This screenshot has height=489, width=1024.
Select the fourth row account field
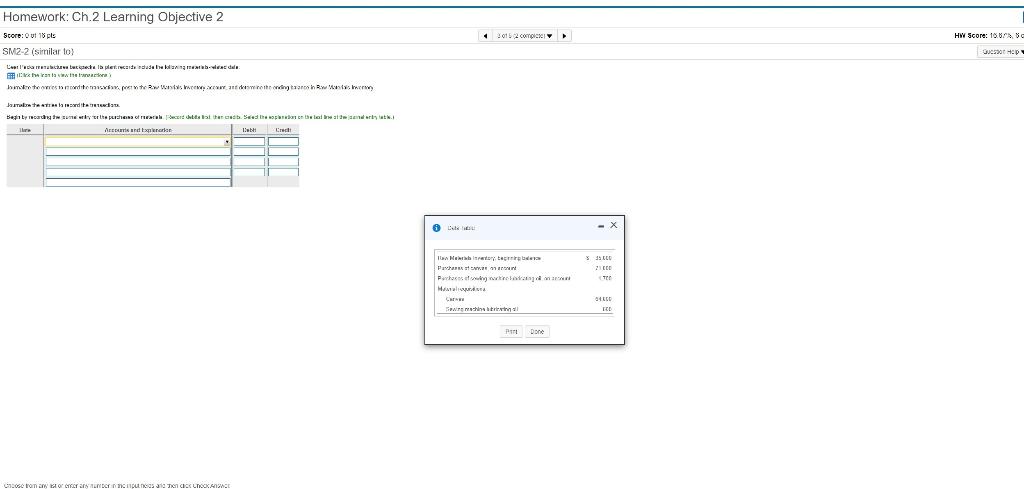pyautogui.click(x=138, y=172)
